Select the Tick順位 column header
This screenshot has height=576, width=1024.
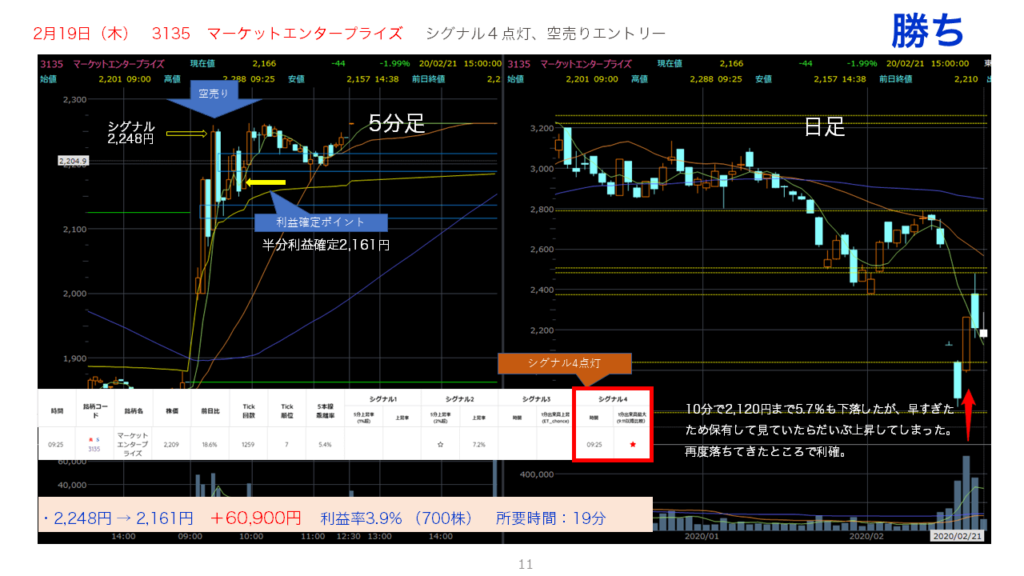pyautogui.click(x=287, y=411)
